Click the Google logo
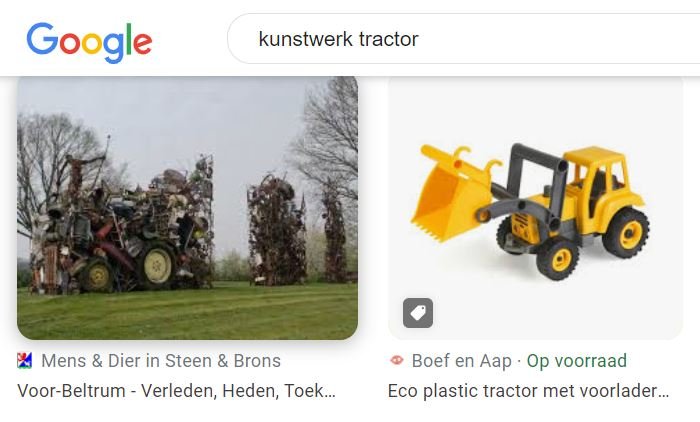Screen dimensions: 700x422 [x=89, y=42]
